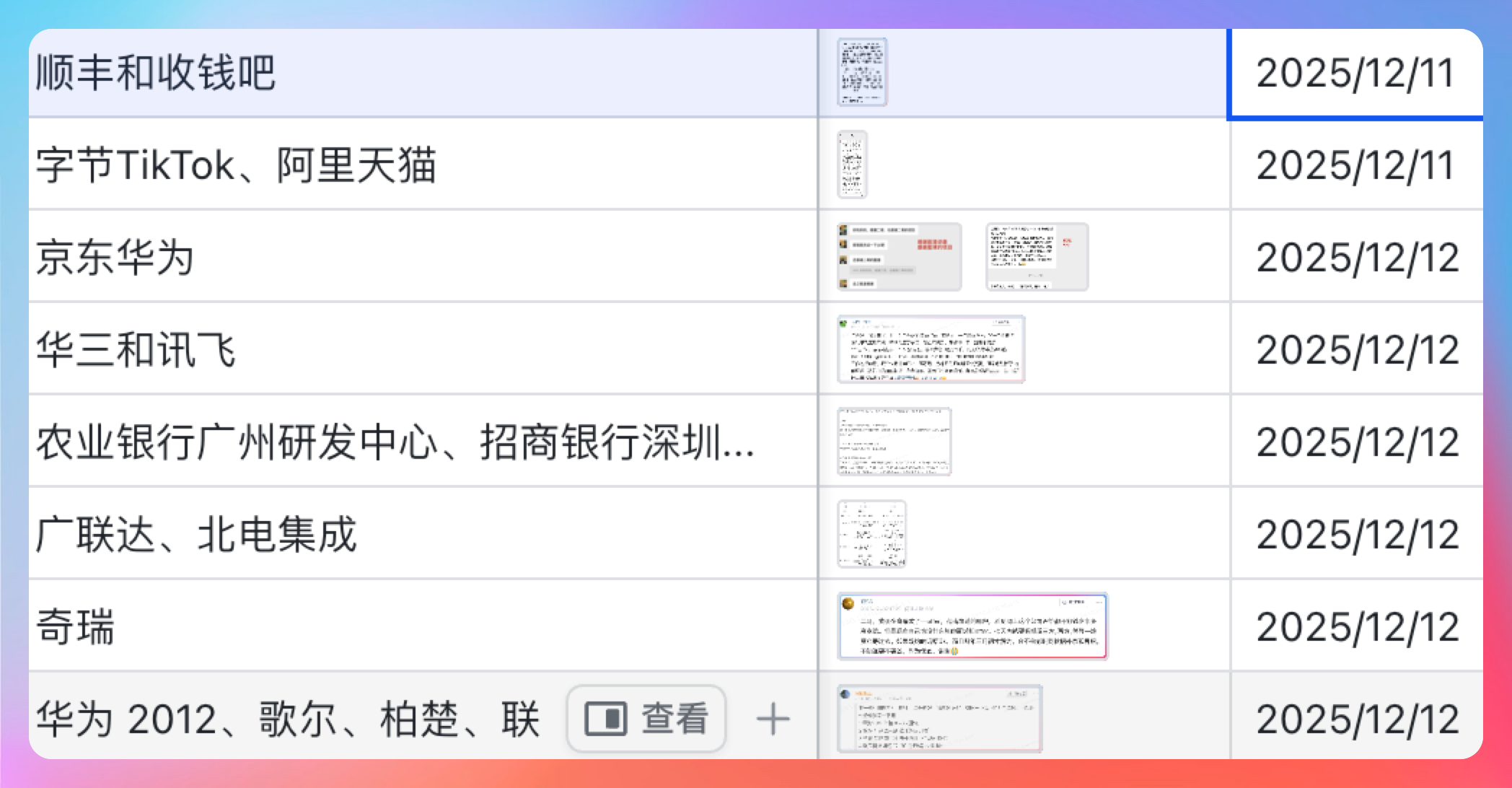1512x788 pixels.
Task: Open thumbnail in 华为 2012、歌尔 row
Action: click(939, 718)
